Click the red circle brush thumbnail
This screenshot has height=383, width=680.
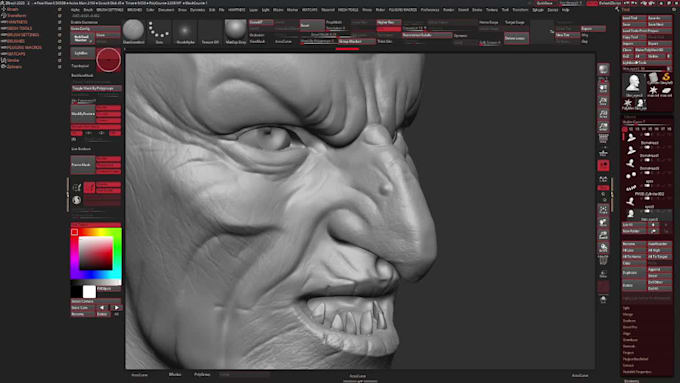pyautogui.click(x=108, y=59)
